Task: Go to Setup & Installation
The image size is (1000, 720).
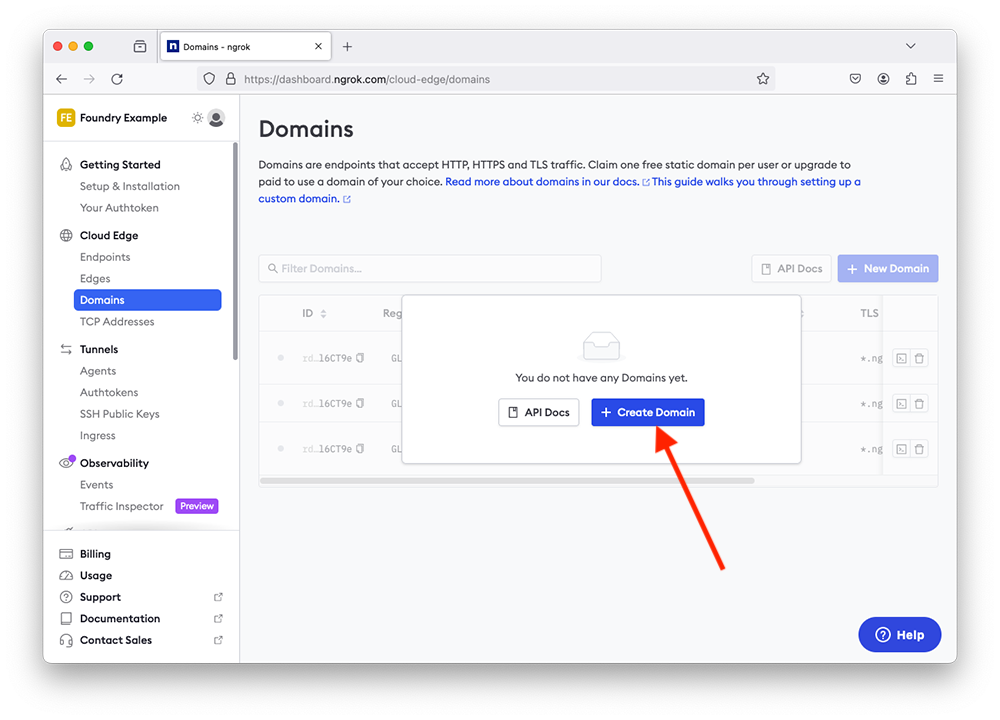Action: pyautogui.click(x=129, y=186)
